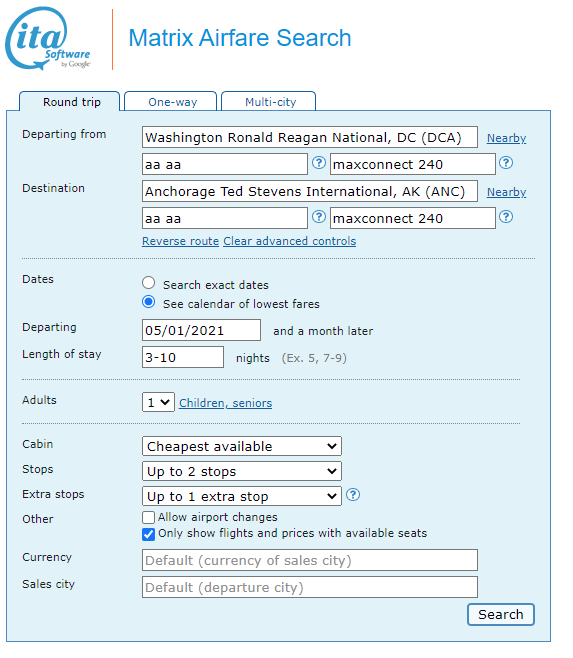This screenshot has height=658, width=573.
Task: Click Clear advanced controls link
Action: [x=290, y=241]
